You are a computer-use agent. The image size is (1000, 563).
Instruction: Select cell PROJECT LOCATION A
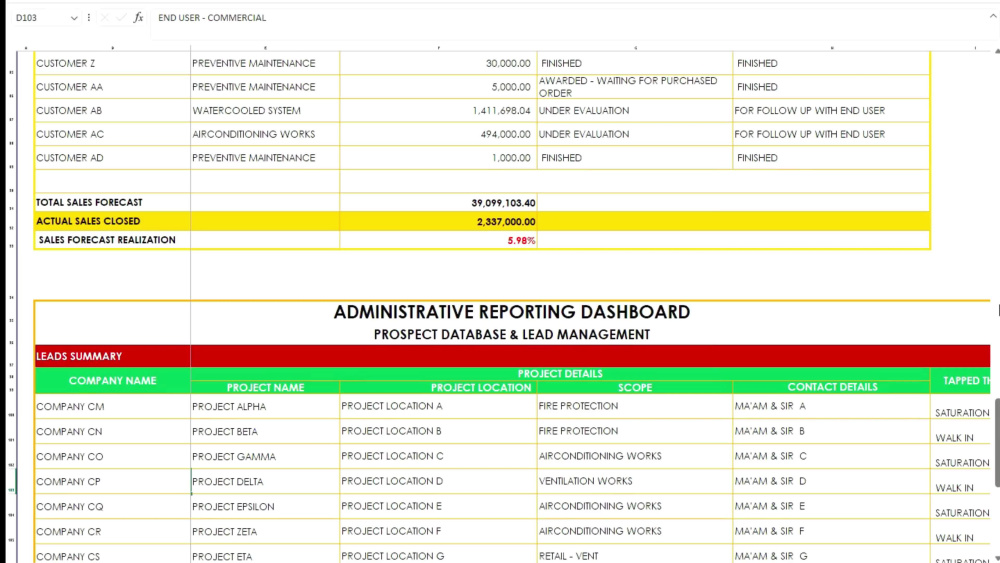click(438, 406)
